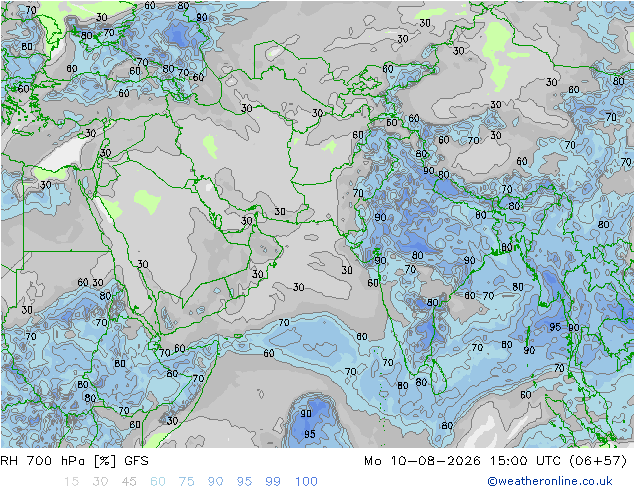This screenshot has height=490, width=634.
Task: Pick the 100 value in the color legend
Action: coord(306,482)
